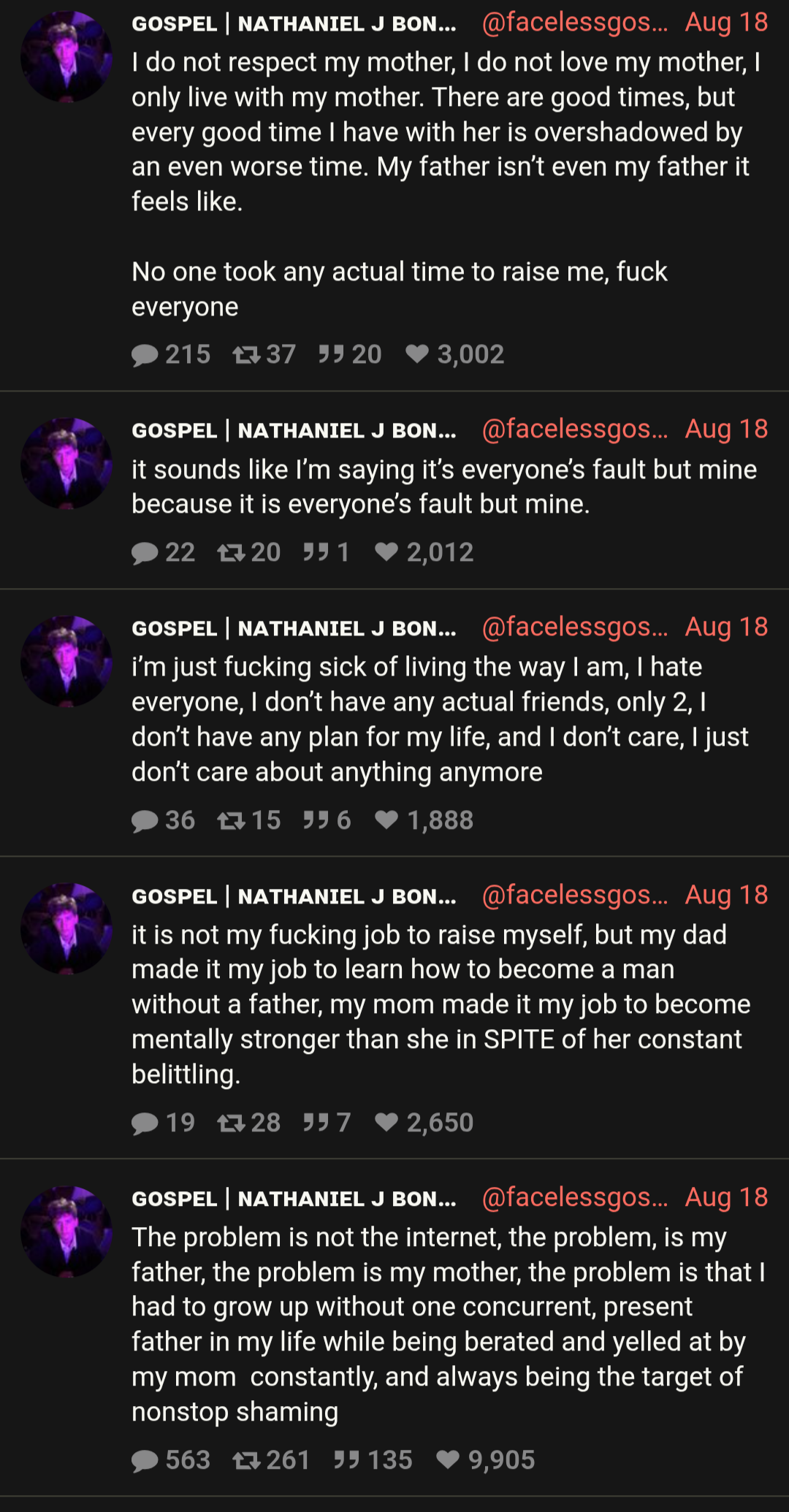Like the tweet with 3,002 likes
The height and width of the screenshot is (1512, 789).
[417, 354]
